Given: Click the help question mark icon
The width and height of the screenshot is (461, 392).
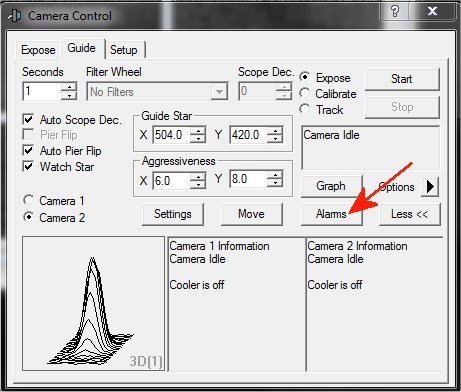Looking at the screenshot, I should pos(395,11).
